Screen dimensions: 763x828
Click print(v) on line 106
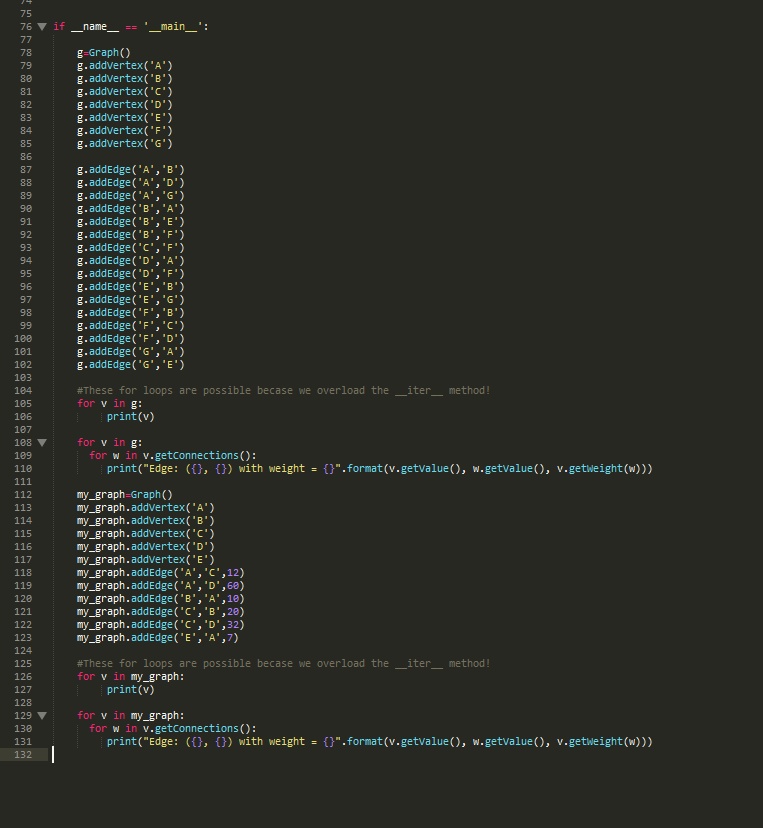click(x=130, y=417)
